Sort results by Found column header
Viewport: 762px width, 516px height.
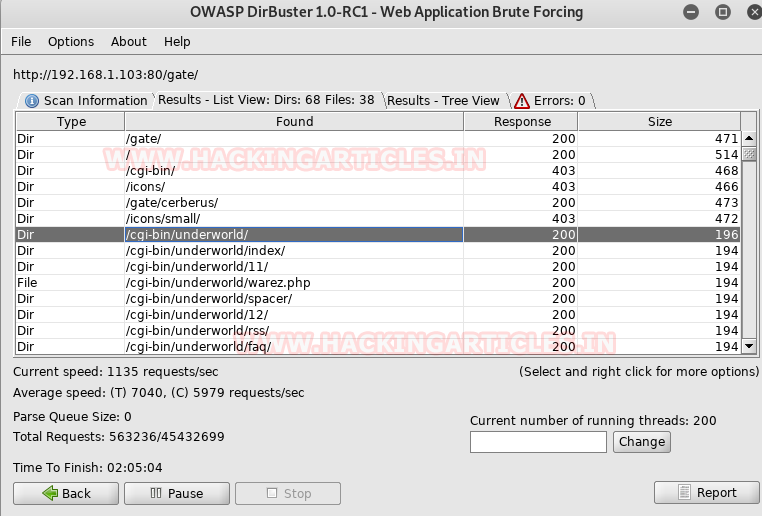[x=294, y=121]
